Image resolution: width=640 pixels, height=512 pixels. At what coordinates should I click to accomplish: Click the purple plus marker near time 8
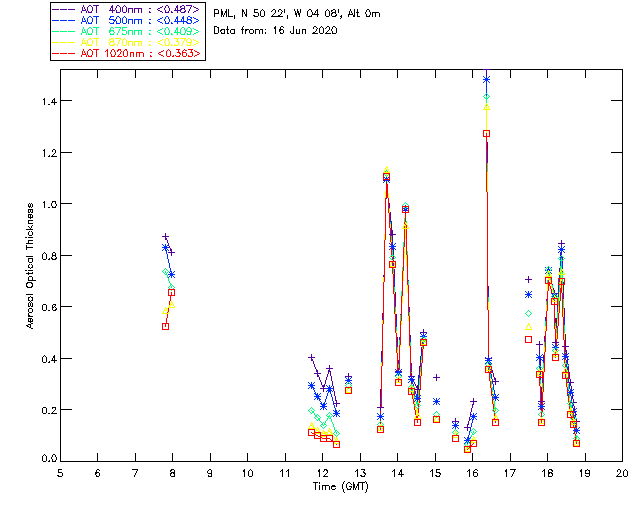pyautogui.click(x=166, y=237)
